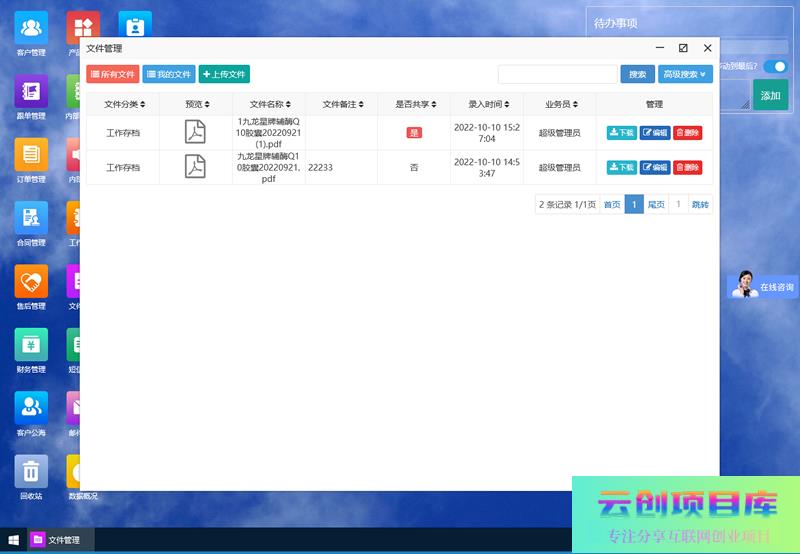Sort by the 文件分类 column header

pos(125,104)
